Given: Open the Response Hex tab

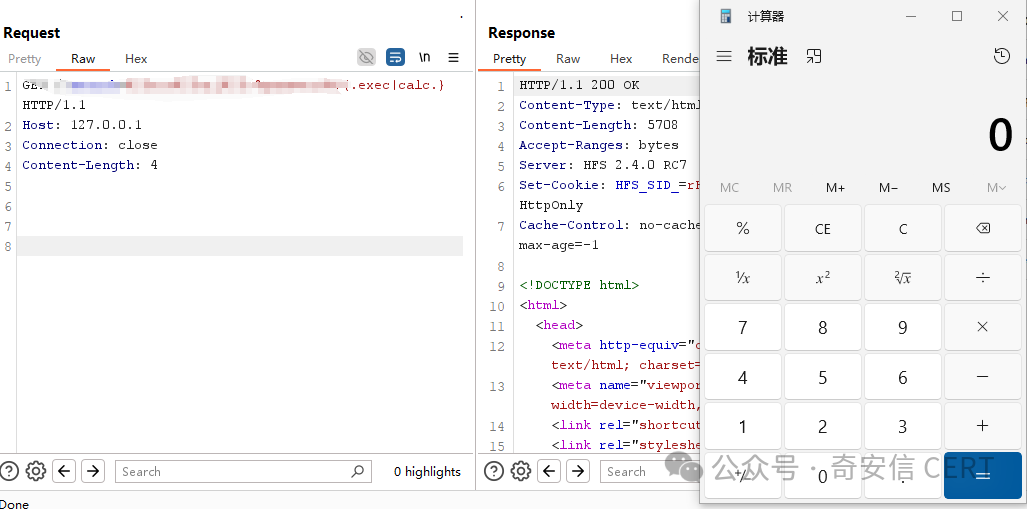Looking at the screenshot, I should [x=621, y=58].
